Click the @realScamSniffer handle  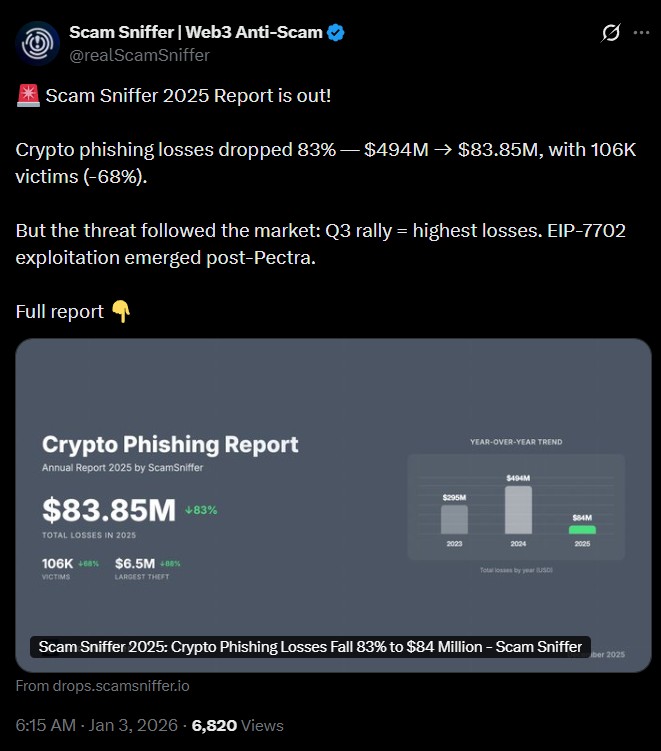(139, 55)
